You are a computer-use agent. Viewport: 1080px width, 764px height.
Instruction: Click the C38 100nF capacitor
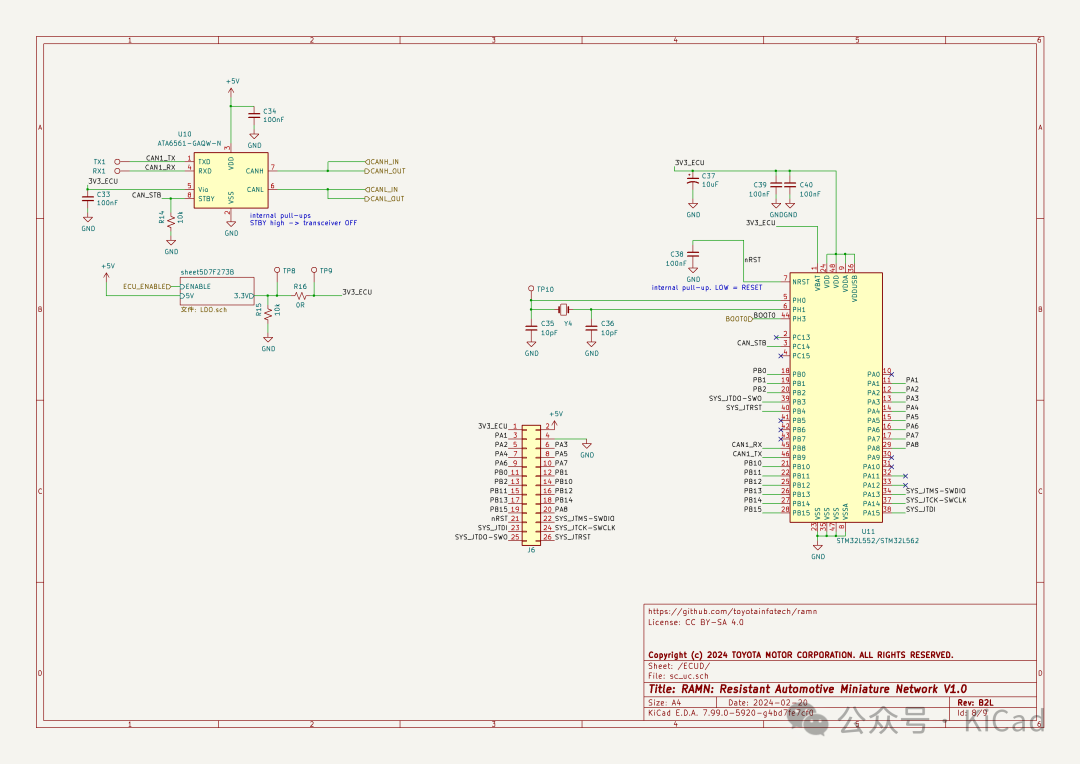(693, 254)
